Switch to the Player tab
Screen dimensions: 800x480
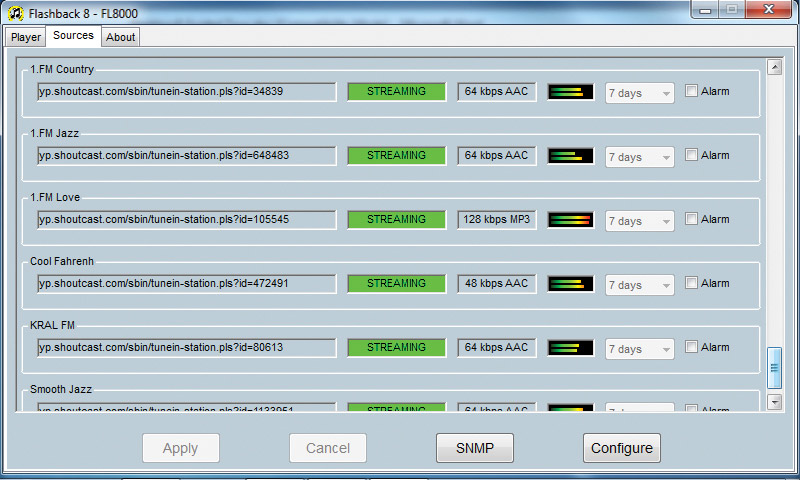coord(26,37)
